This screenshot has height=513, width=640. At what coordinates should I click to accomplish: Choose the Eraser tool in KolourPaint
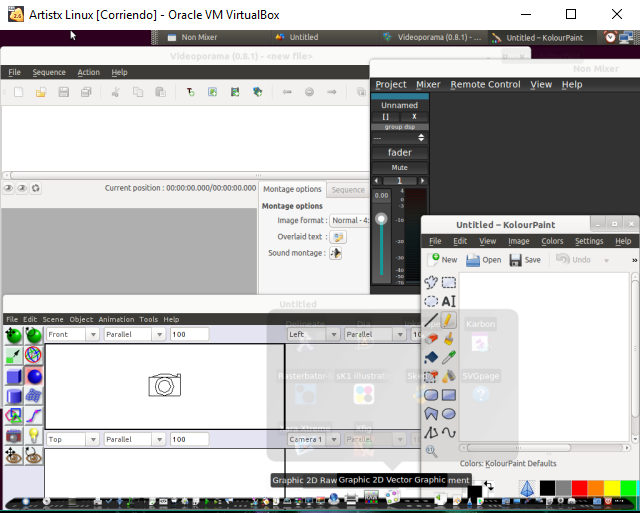pos(431,339)
